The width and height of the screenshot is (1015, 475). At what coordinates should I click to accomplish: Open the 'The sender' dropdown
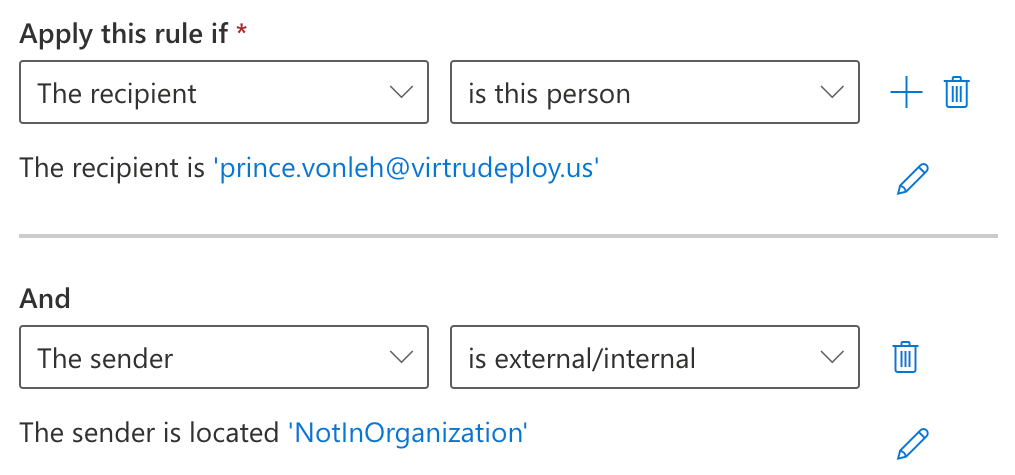(224, 357)
